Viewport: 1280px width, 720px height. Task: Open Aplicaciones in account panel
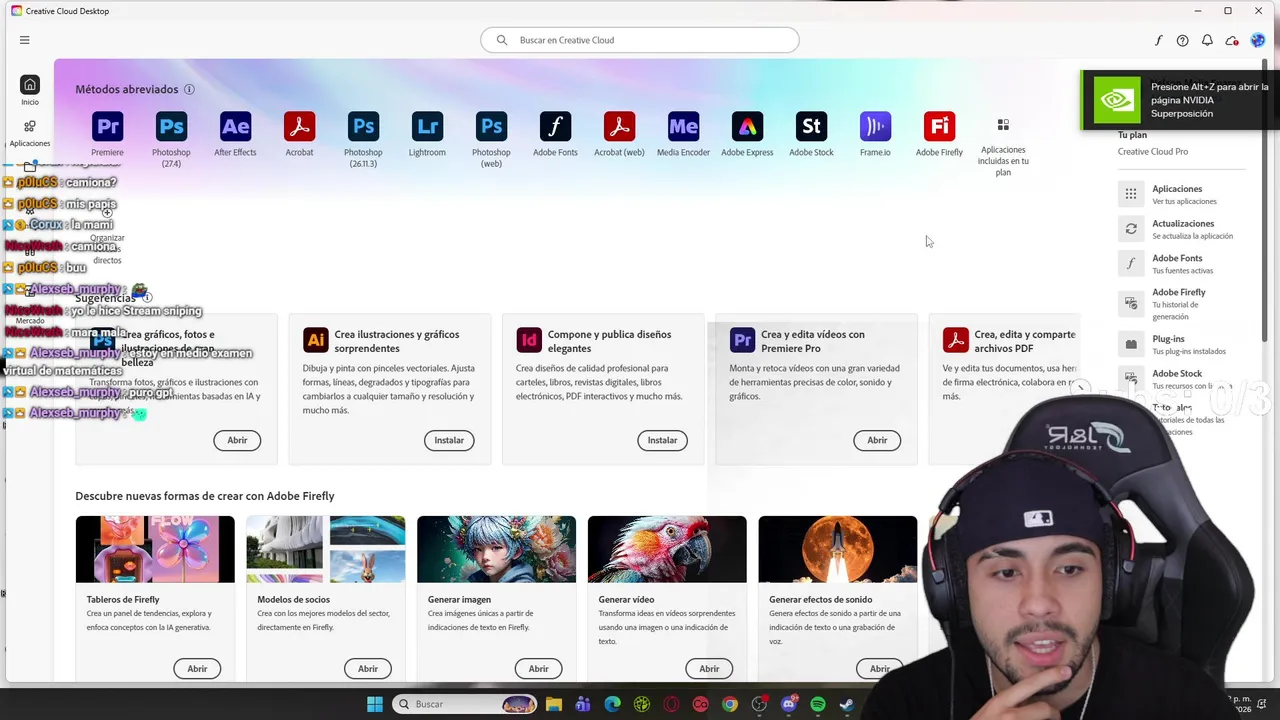pyautogui.click(x=1180, y=194)
